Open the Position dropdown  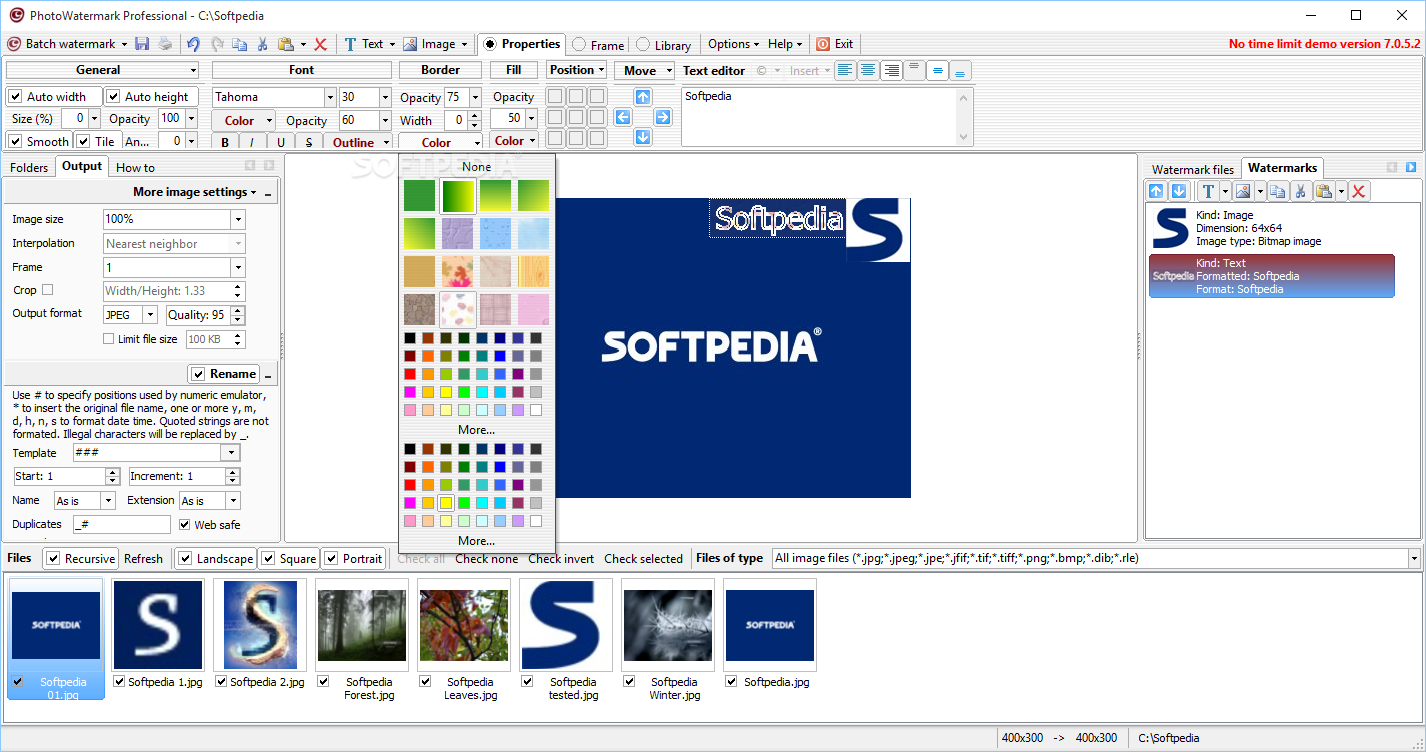[577, 70]
